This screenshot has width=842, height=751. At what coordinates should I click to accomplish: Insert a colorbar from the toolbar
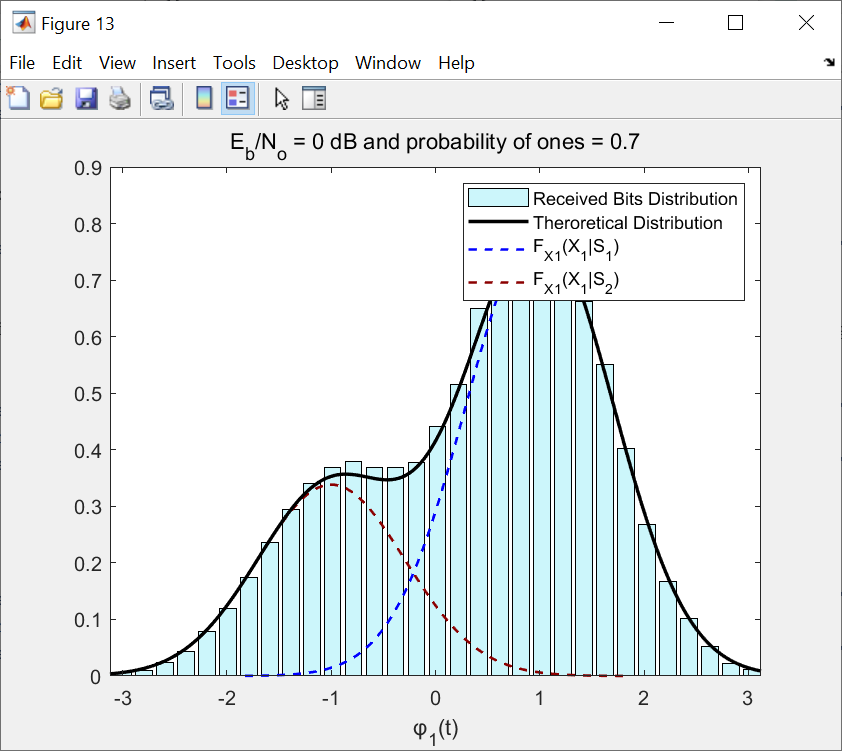point(204,99)
